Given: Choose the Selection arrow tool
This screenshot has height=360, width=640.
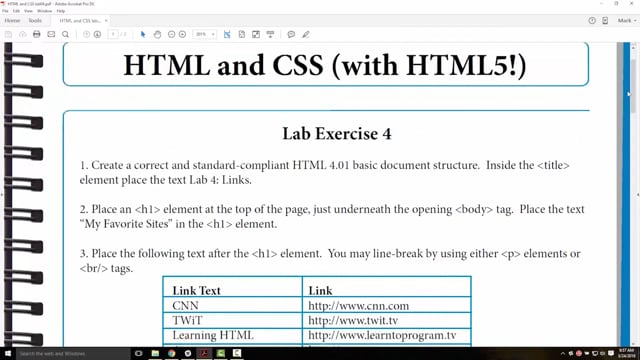Looking at the screenshot, I should 143,35.
